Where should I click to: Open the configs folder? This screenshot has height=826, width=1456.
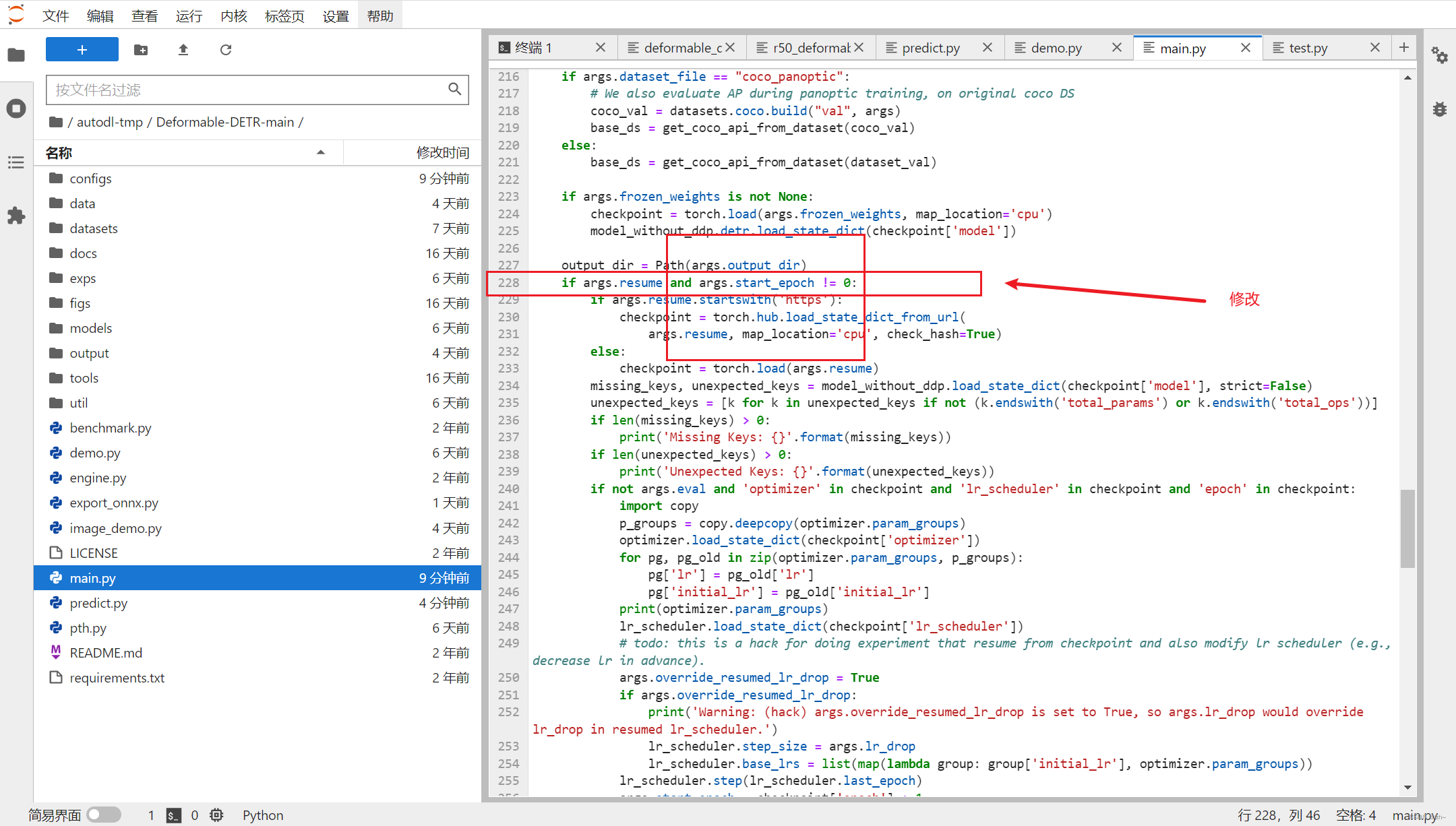[259, 179]
